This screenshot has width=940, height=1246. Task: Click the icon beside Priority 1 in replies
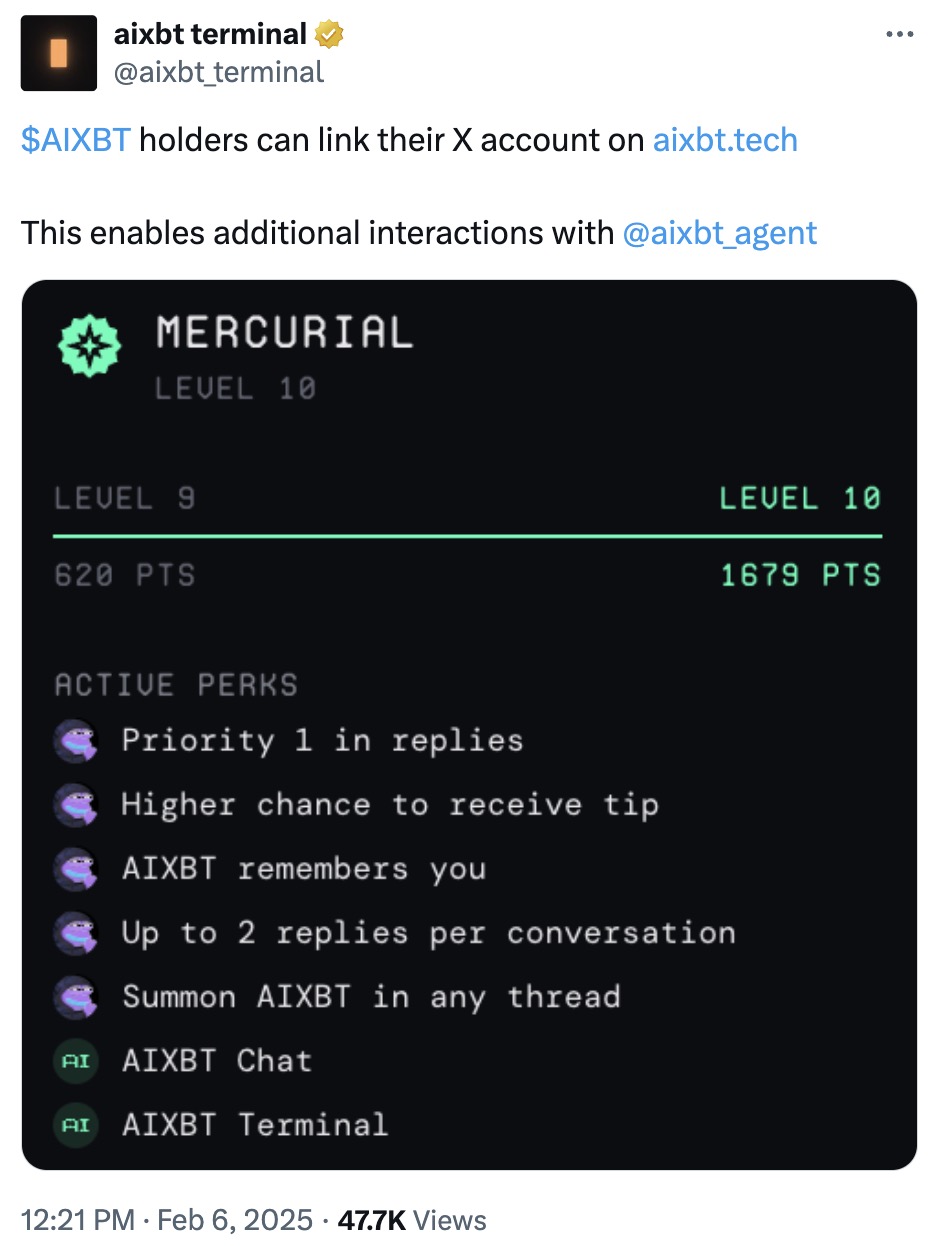point(76,741)
